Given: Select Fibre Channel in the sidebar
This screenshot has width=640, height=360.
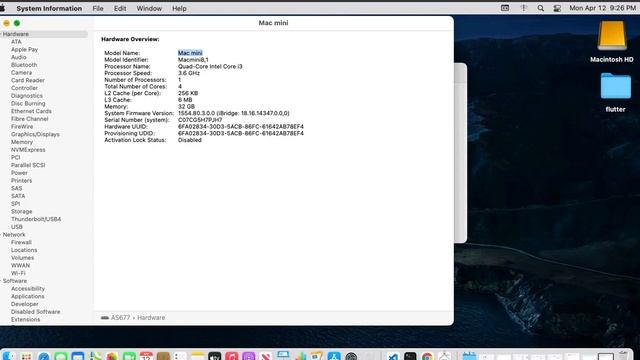Looking at the screenshot, I should [30, 119].
